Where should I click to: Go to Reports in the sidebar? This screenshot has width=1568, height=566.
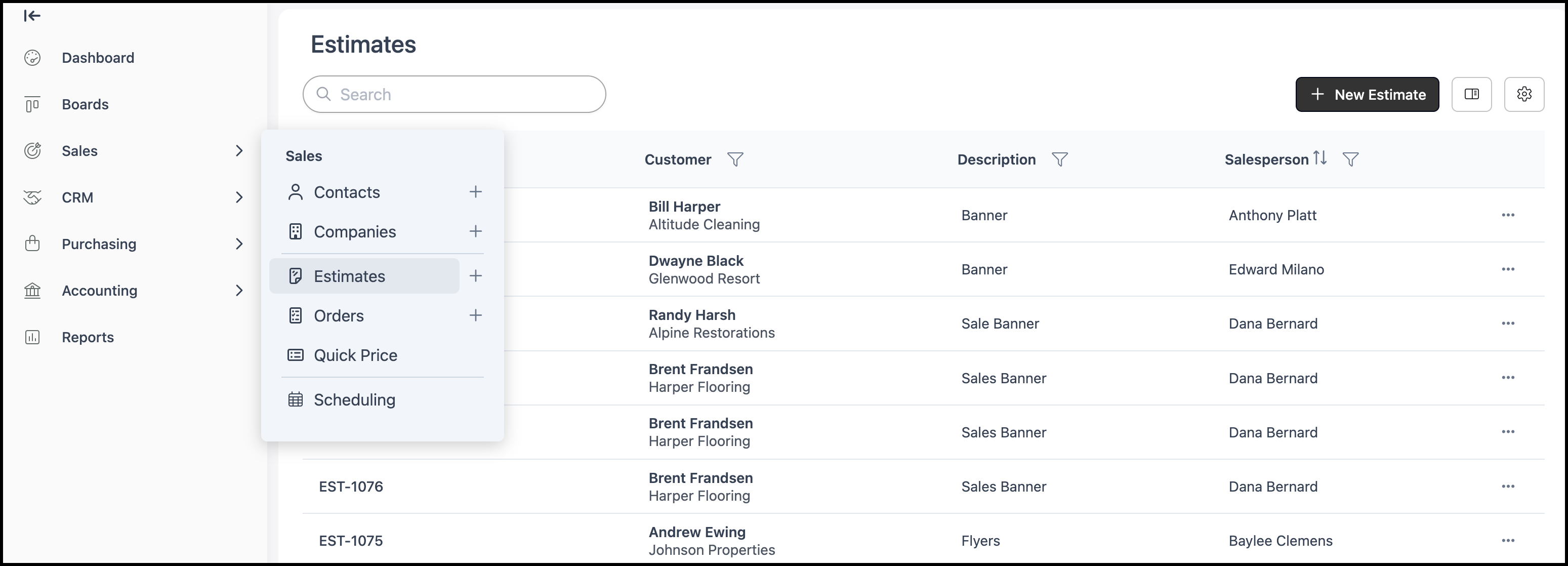[x=88, y=337]
